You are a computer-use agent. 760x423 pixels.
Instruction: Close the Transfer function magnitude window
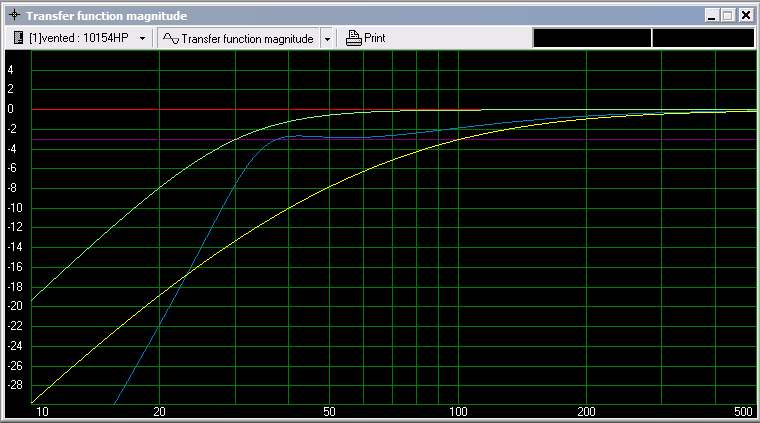[746, 16]
